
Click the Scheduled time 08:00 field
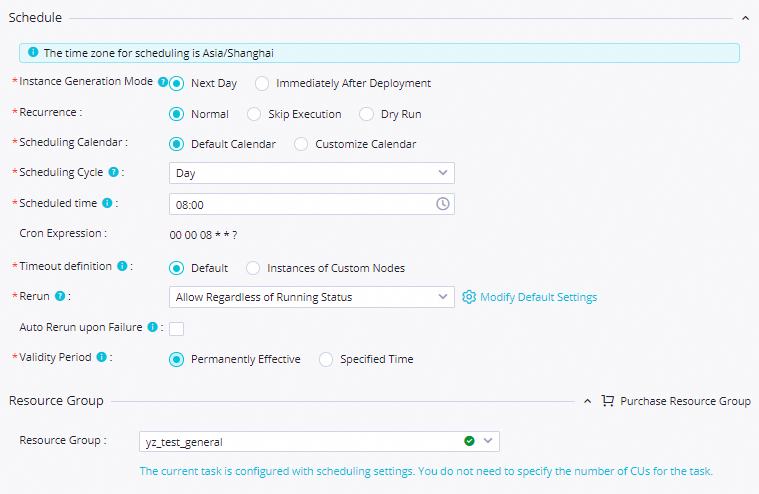click(312, 204)
